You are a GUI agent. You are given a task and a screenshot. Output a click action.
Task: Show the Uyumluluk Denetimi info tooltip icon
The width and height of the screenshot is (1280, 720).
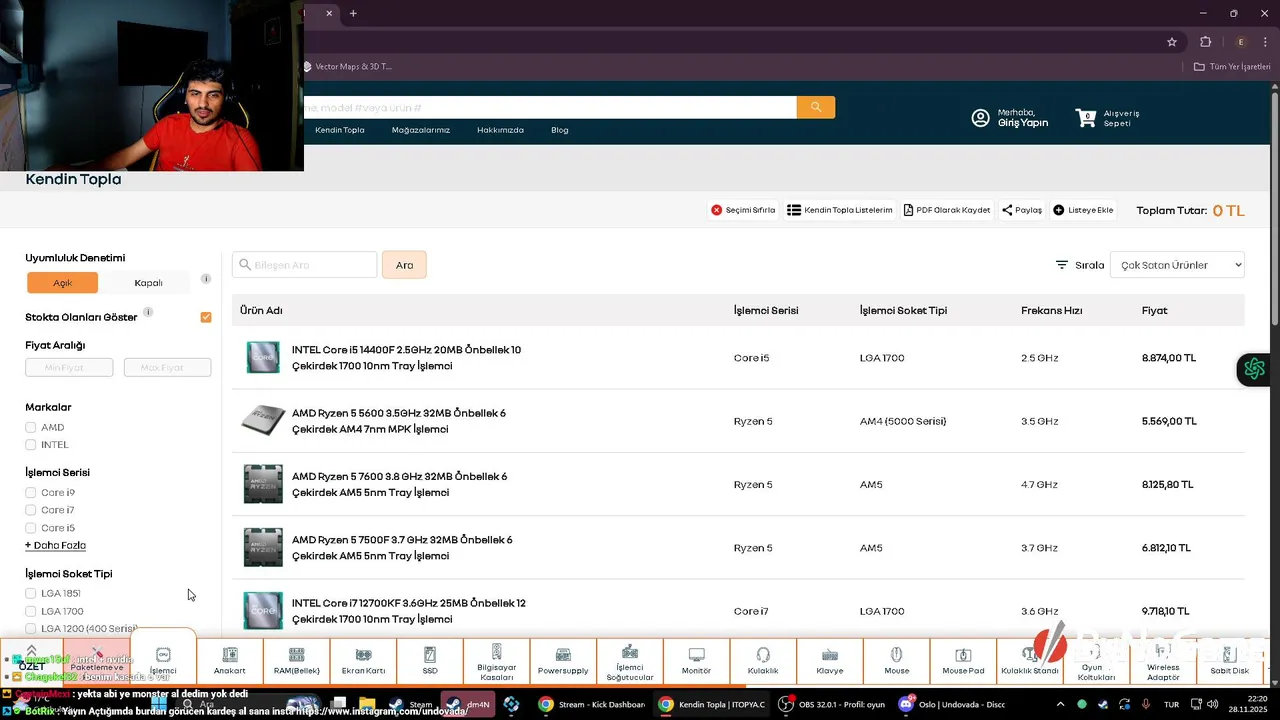pyautogui.click(x=205, y=279)
